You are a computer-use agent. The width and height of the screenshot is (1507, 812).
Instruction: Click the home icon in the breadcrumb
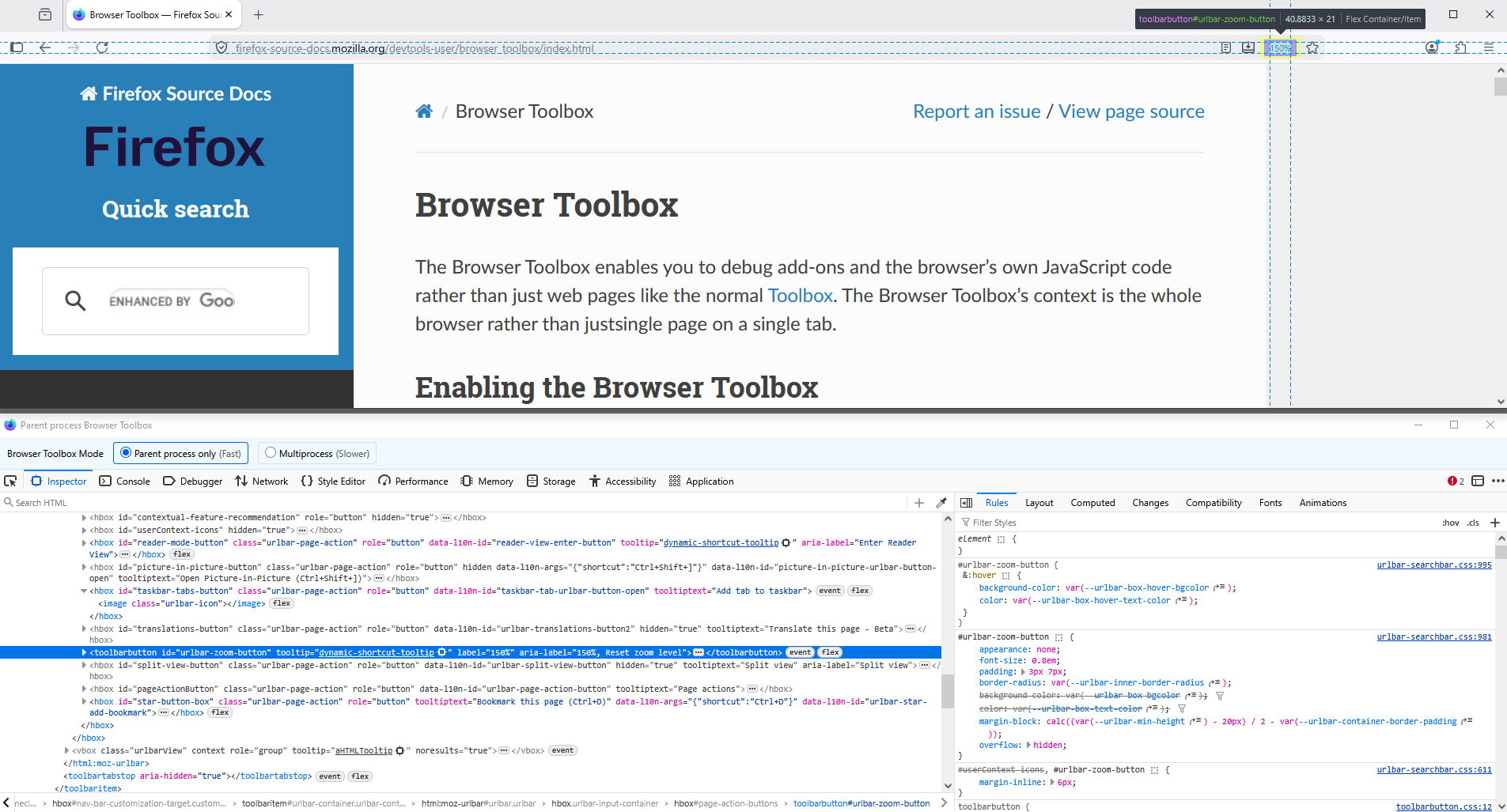click(x=424, y=111)
